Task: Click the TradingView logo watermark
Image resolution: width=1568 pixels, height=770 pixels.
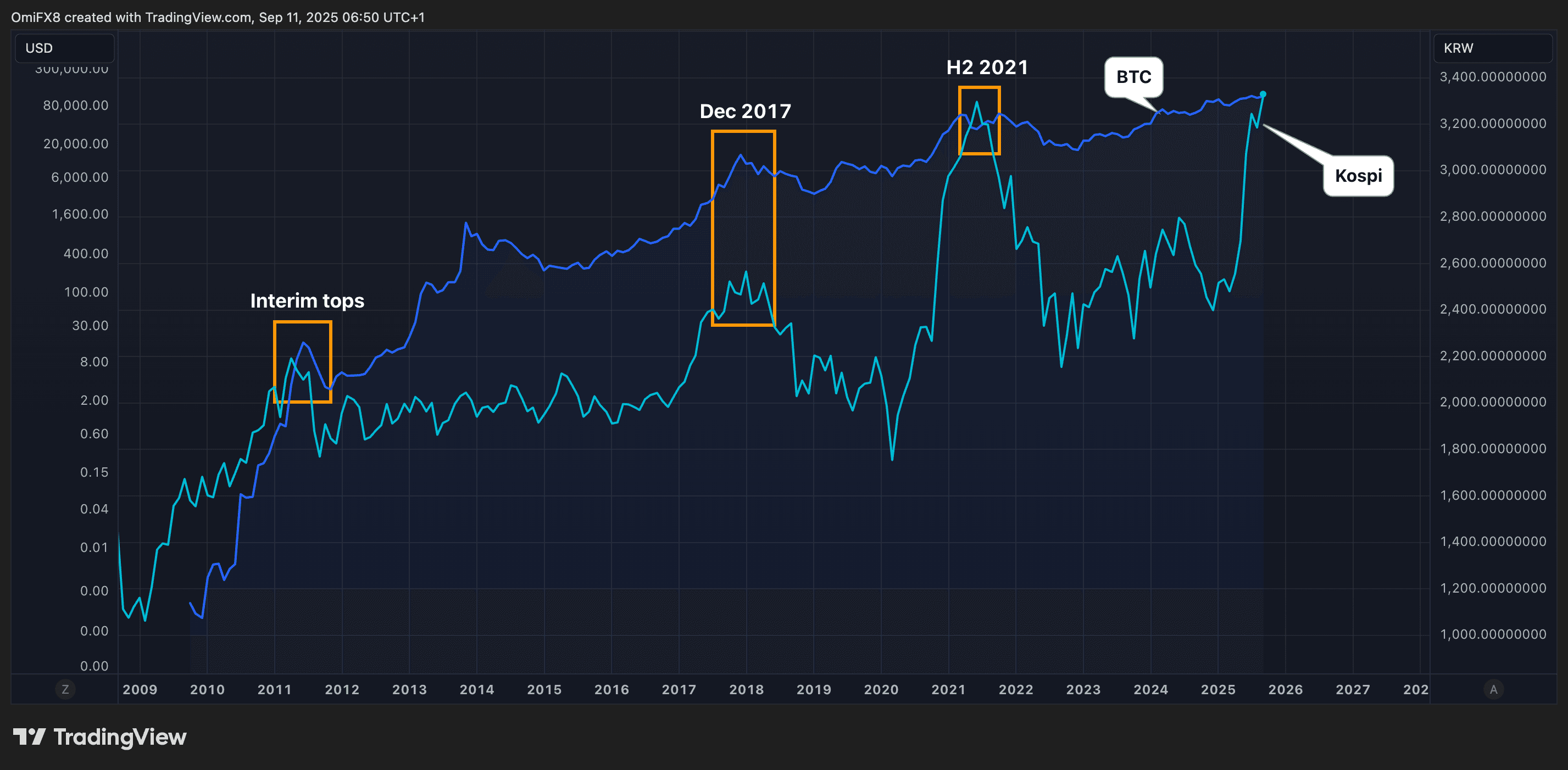Action: [x=101, y=737]
